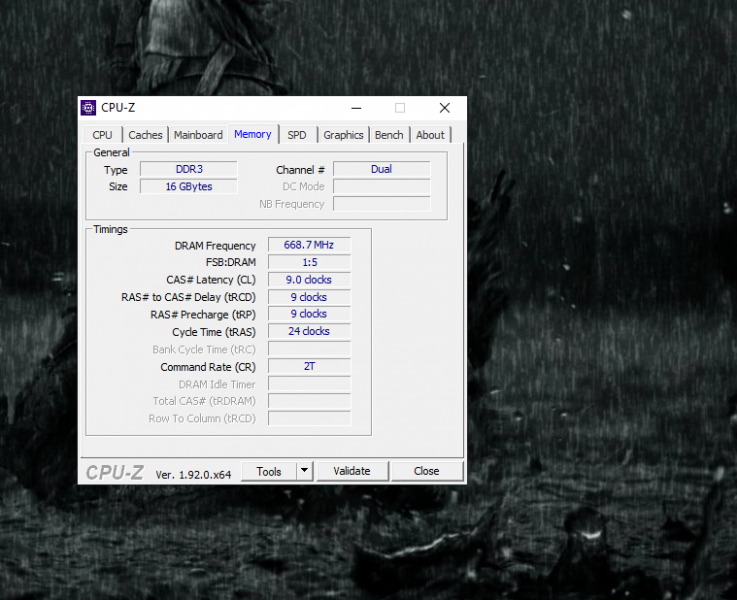Screen dimensions: 737x600
Task: Click the DRAM Frequency value field
Action: 309,246
